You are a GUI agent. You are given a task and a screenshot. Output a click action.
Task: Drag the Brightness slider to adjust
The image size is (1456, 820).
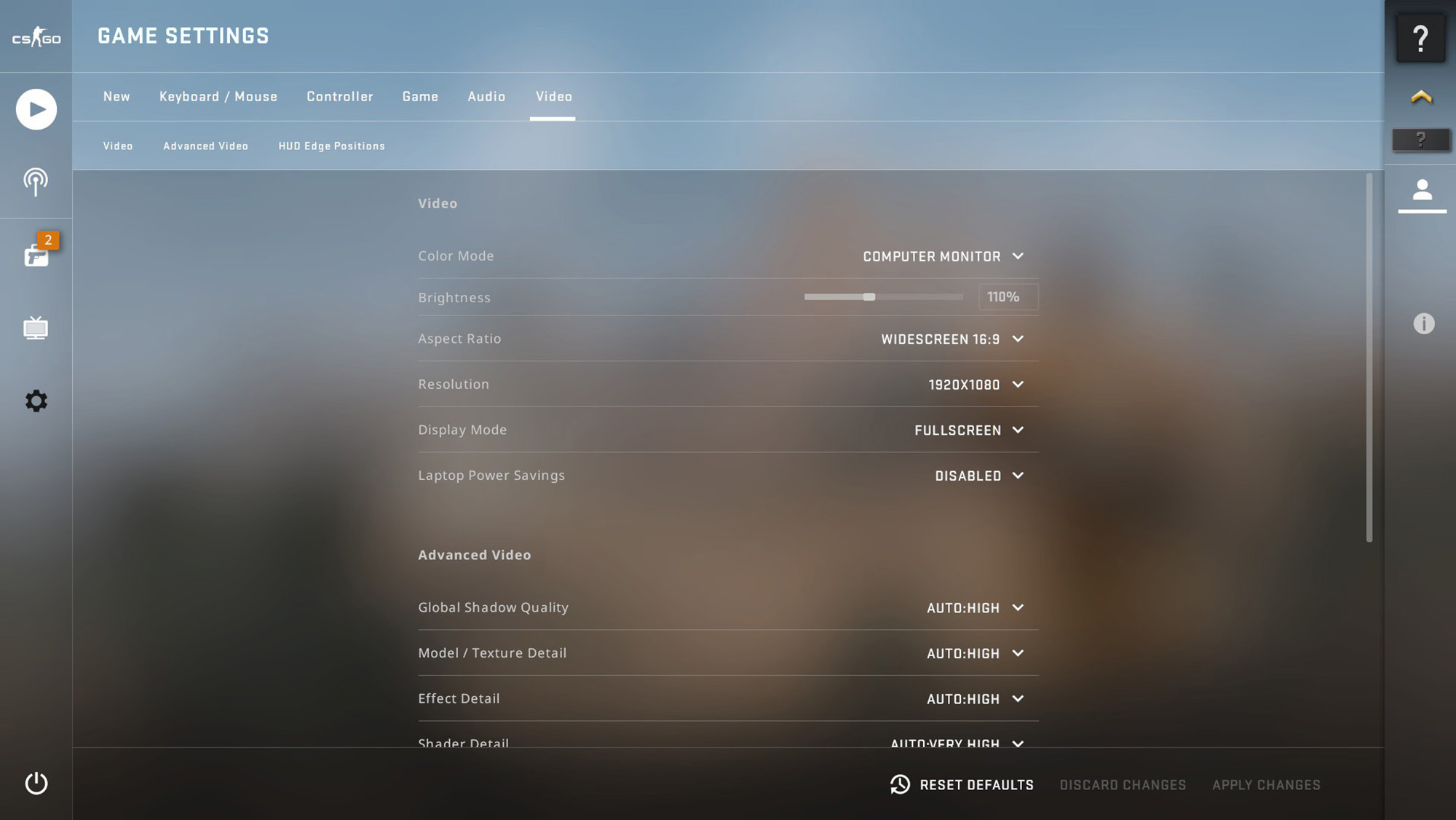[x=868, y=297]
